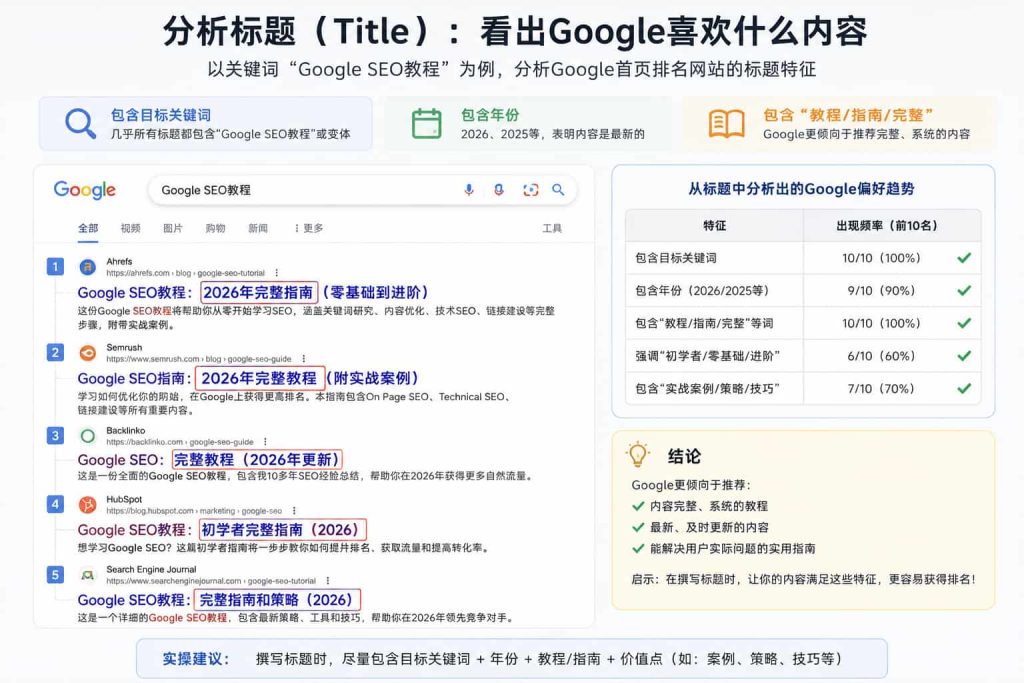Click the Ahrefs favicon
The height and width of the screenshot is (683, 1024).
point(88,266)
